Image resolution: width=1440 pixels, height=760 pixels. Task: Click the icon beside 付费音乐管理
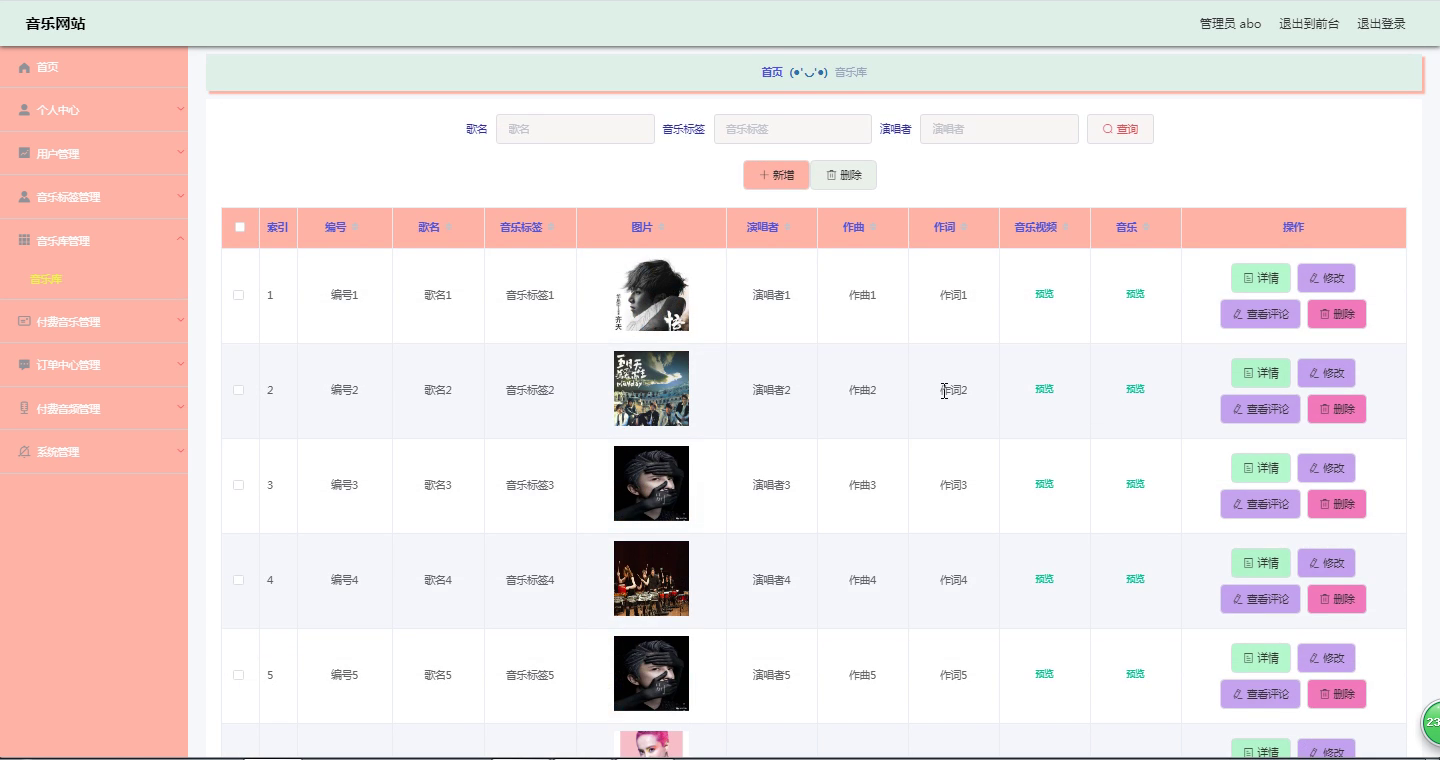pyautogui.click(x=24, y=321)
